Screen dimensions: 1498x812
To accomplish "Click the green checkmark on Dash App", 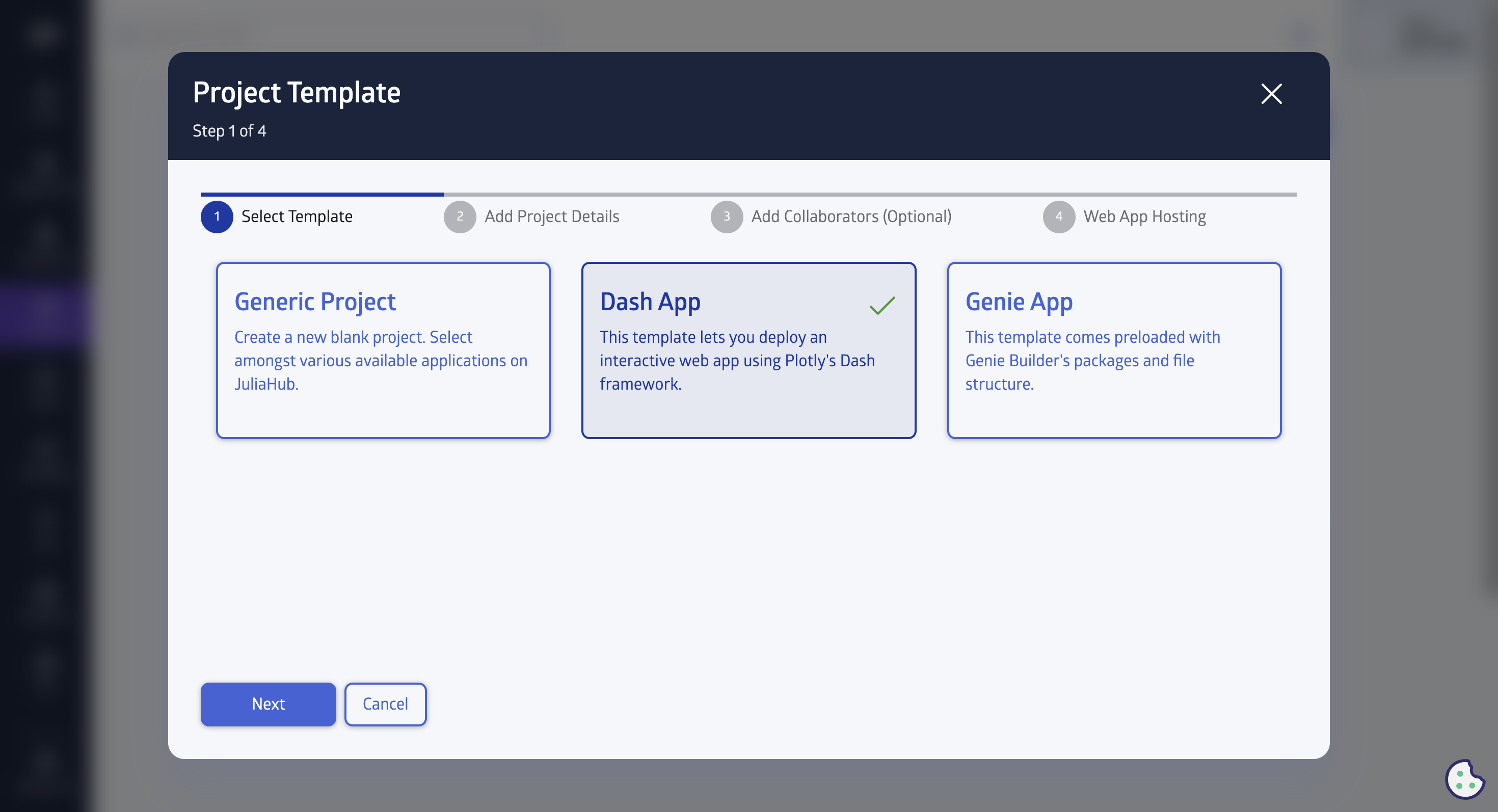I will (882, 305).
